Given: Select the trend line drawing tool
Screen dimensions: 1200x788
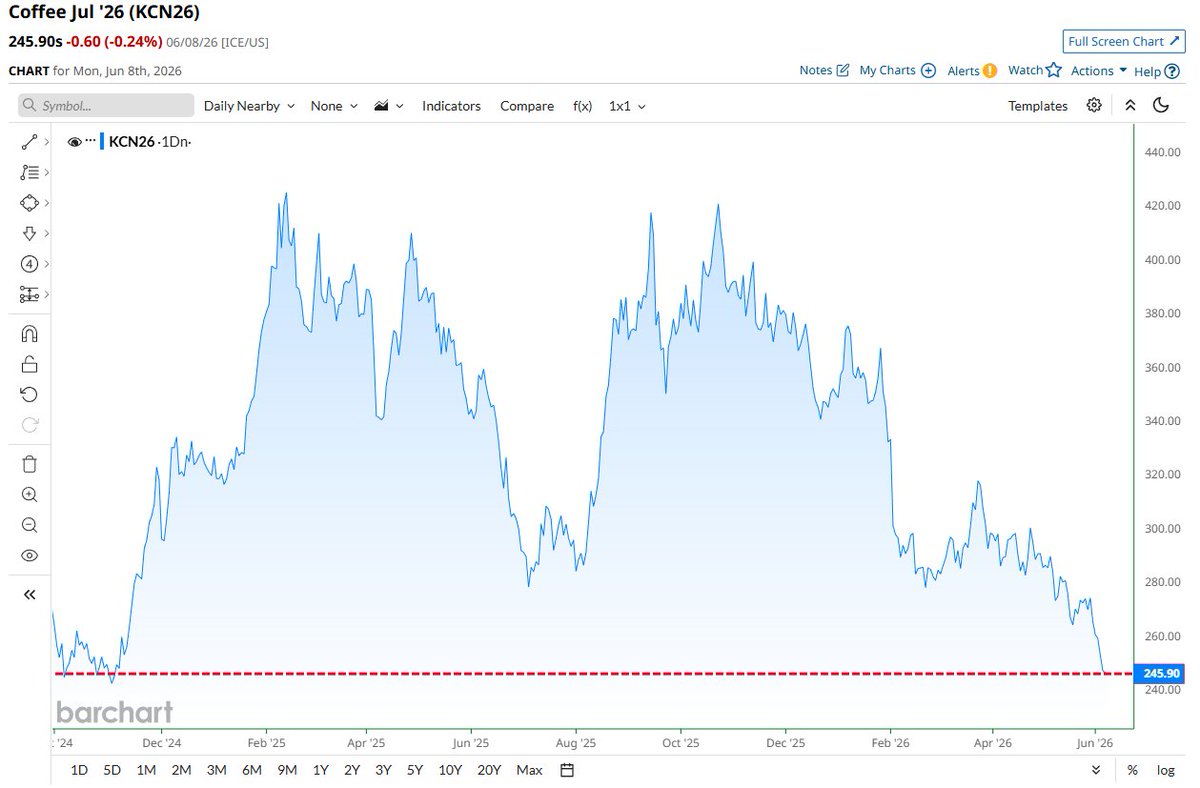Looking at the screenshot, I should click(29, 143).
